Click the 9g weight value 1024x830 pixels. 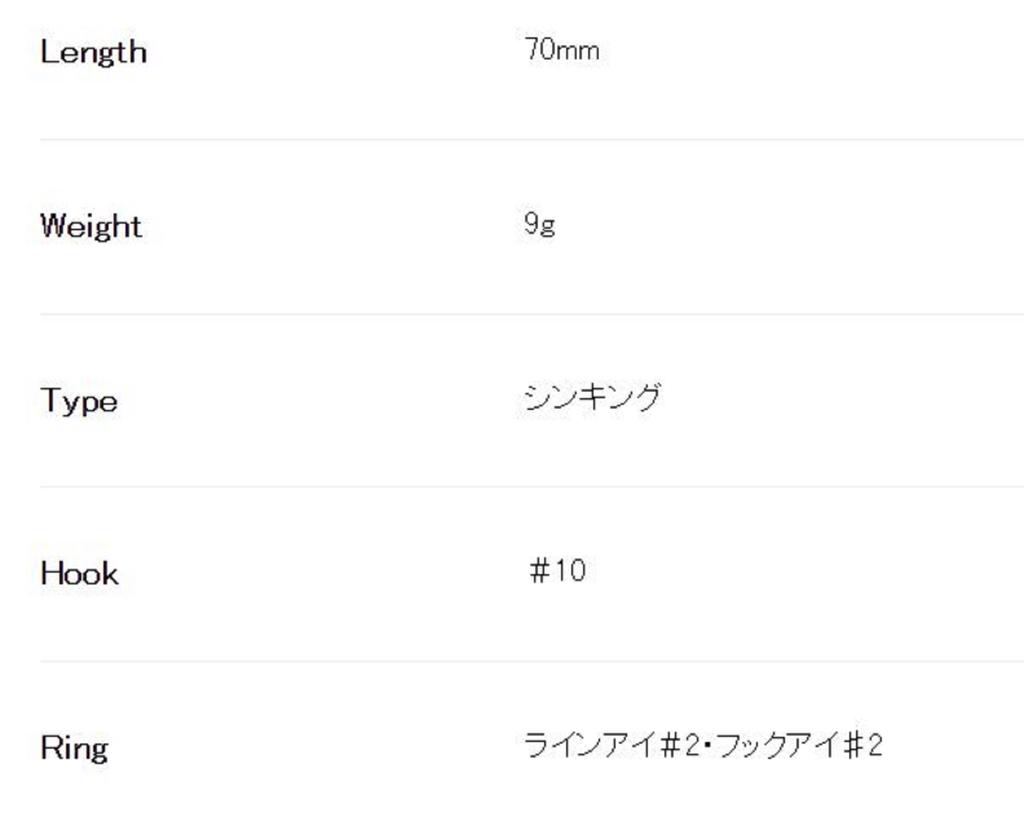(539, 224)
